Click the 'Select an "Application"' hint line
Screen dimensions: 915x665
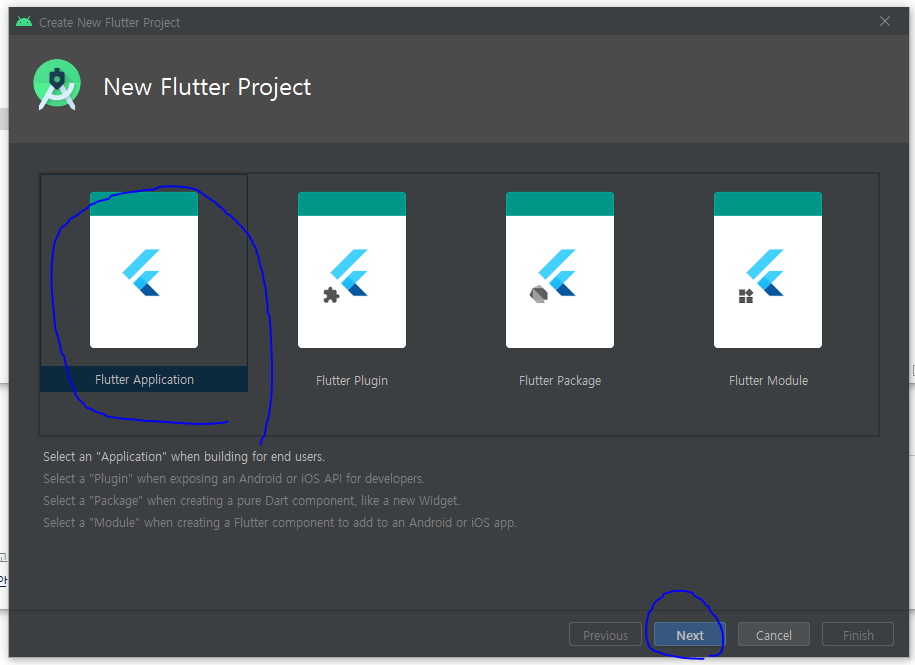click(184, 456)
